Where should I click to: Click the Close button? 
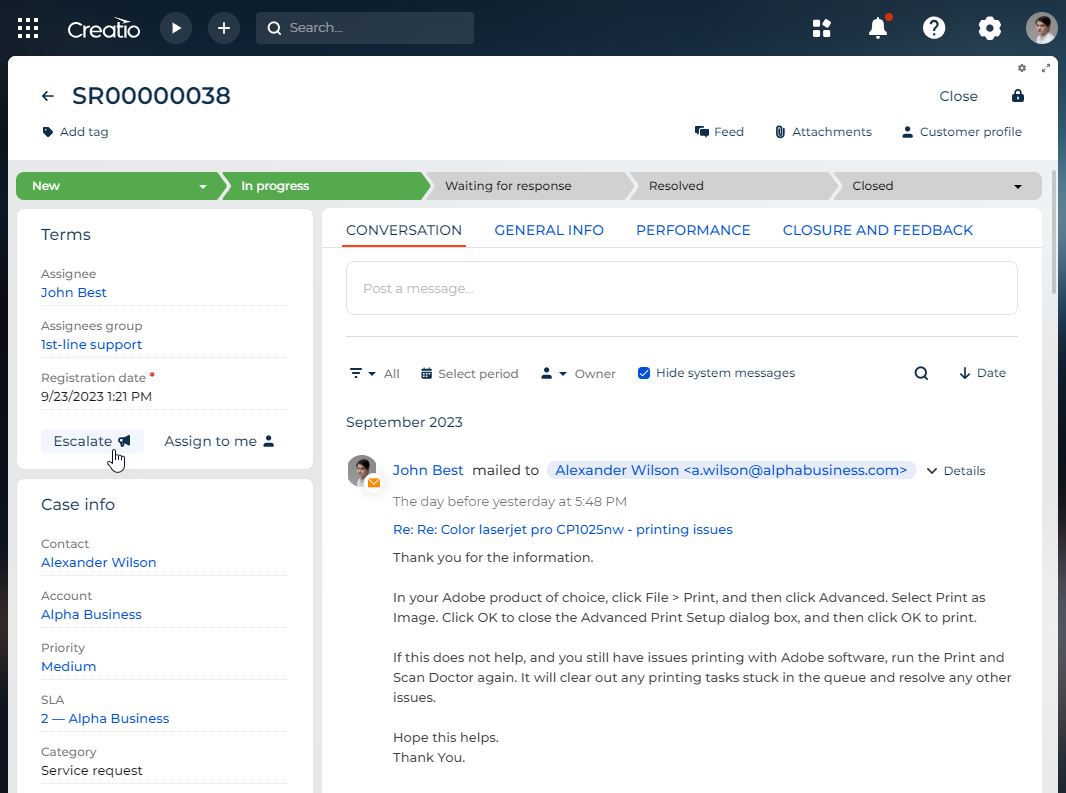click(958, 96)
